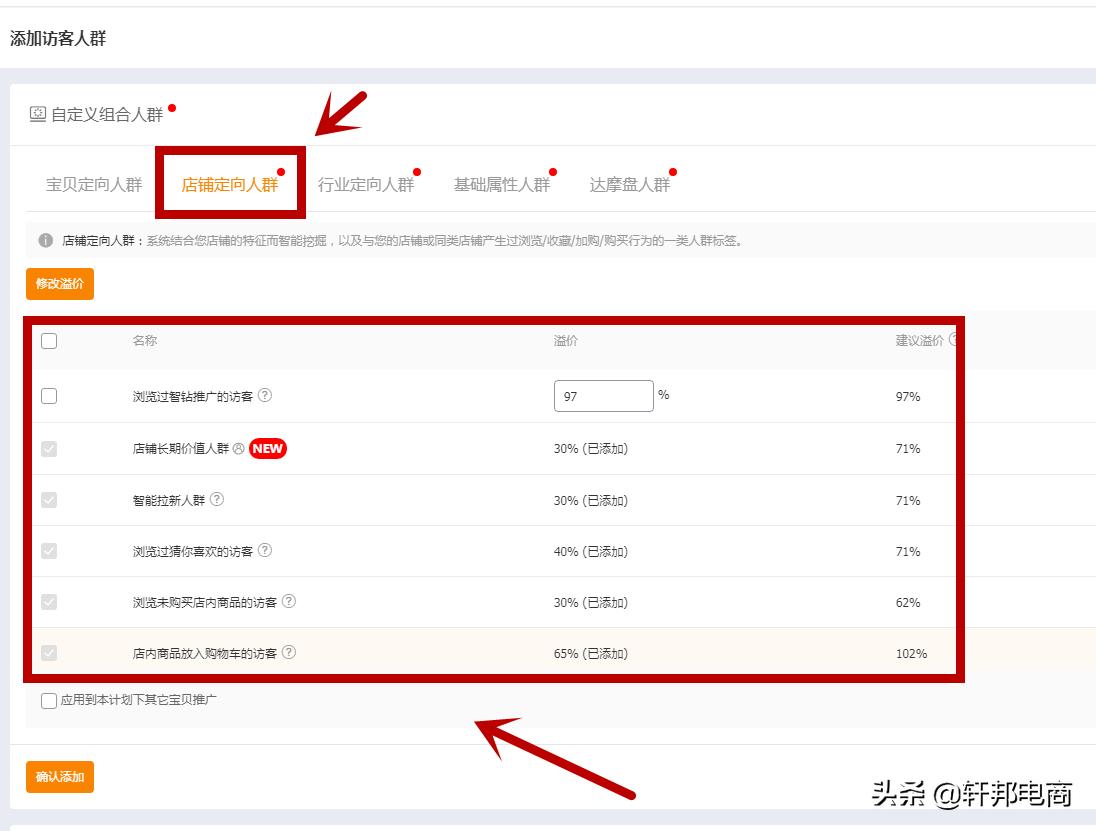The image size is (1096, 831).
Task: Click the 建议溢价 column header
Action: tap(919, 340)
